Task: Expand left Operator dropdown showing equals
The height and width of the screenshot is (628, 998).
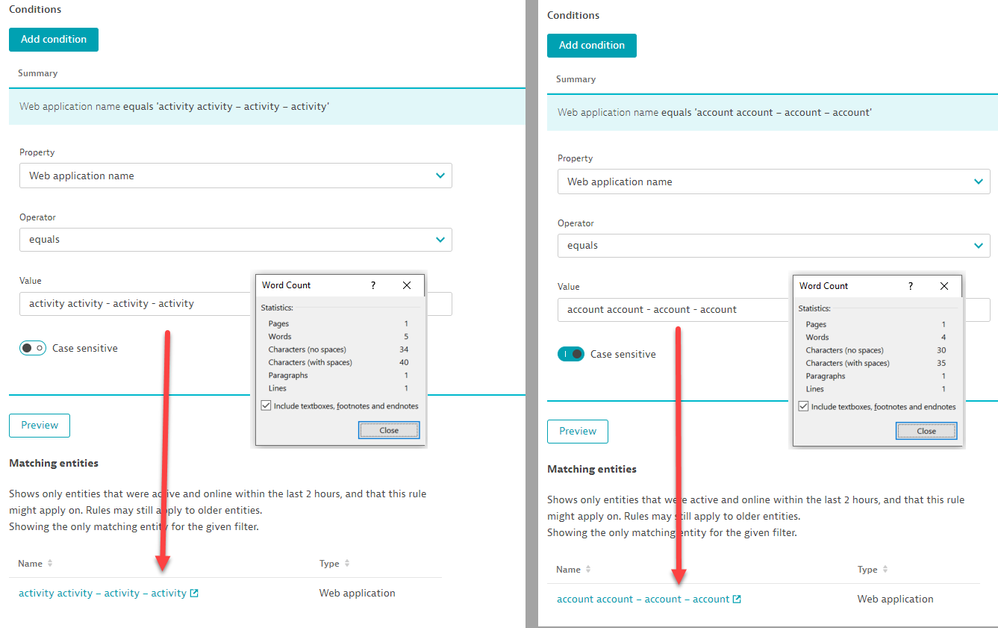Action: 235,240
